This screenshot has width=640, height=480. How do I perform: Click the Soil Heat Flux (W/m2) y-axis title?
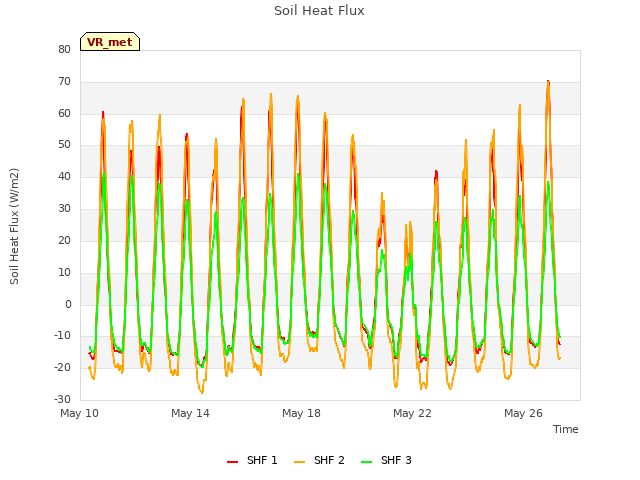point(14,226)
